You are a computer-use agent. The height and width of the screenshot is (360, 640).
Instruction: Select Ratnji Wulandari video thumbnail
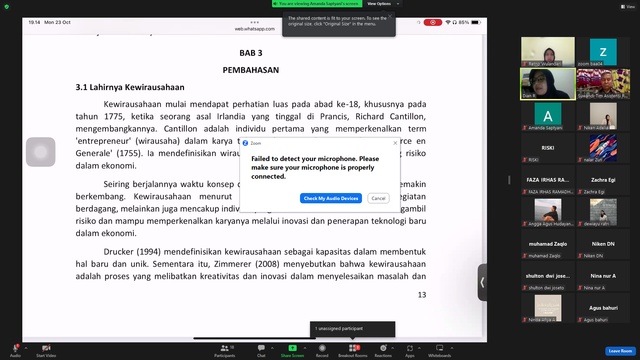tap(548, 52)
